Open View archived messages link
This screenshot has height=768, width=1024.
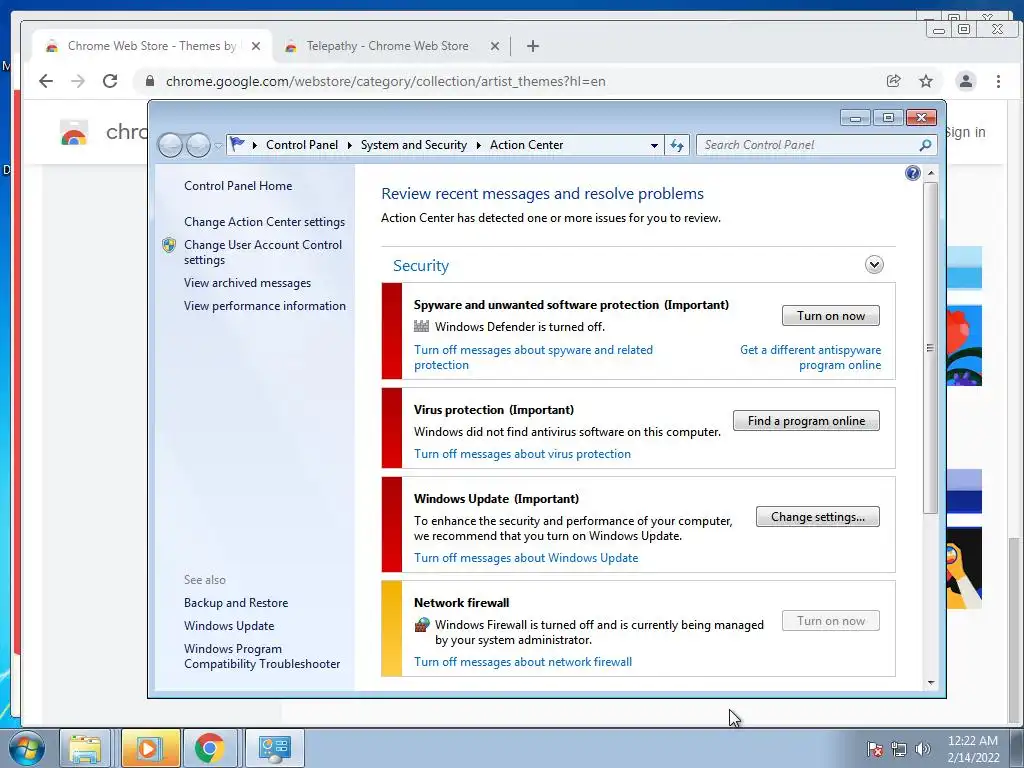click(x=247, y=283)
